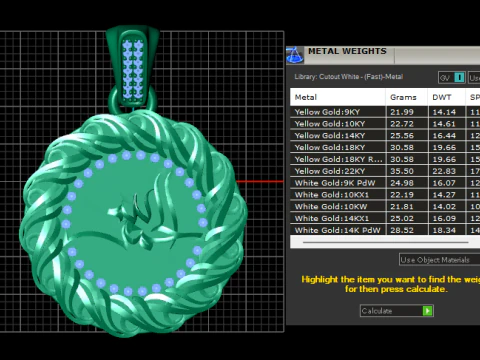480x360 pixels.
Task: Click the 22.72 grams value
Action: (402, 124)
